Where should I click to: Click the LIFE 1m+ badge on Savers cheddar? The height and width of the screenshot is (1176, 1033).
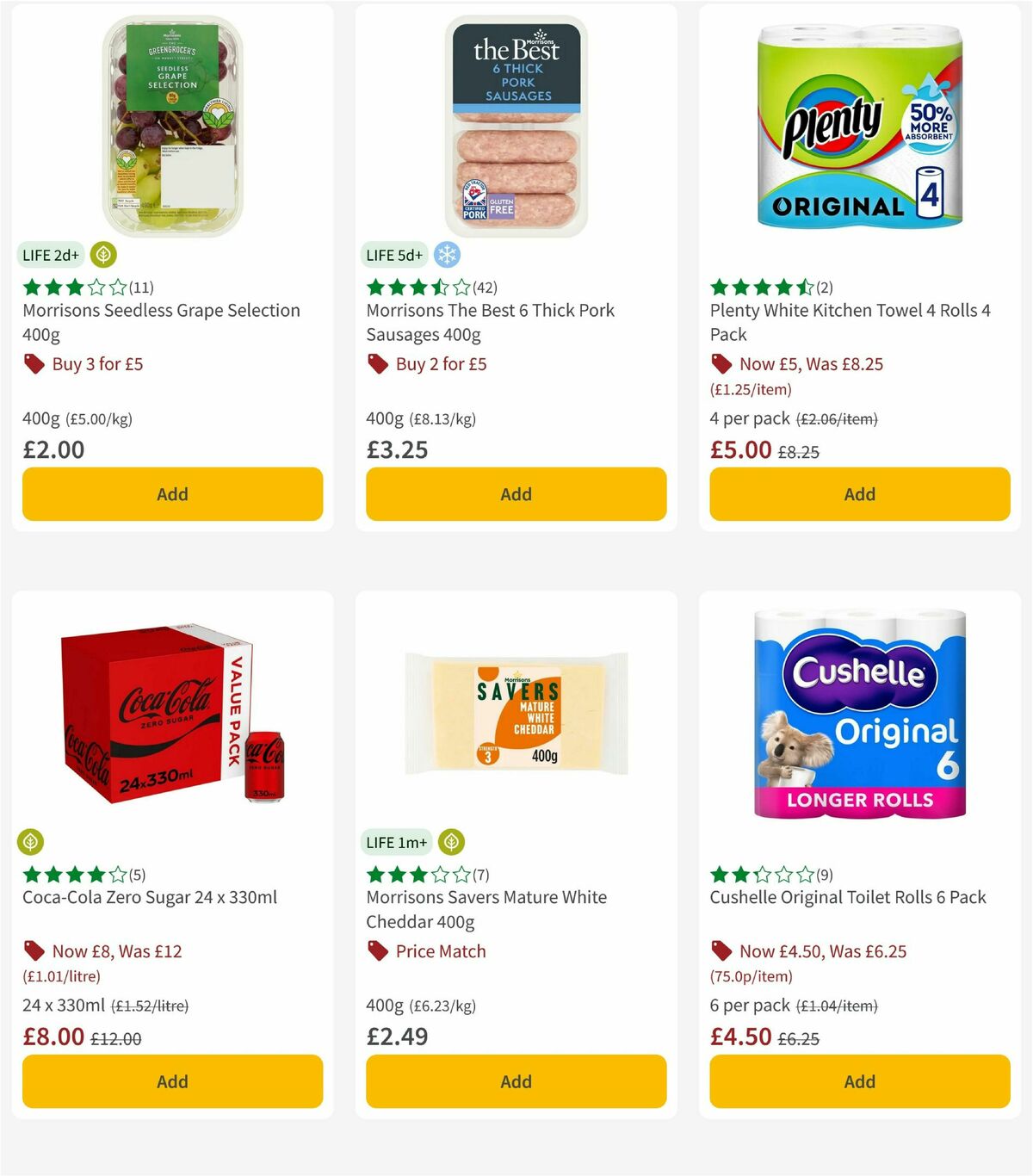tap(396, 842)
